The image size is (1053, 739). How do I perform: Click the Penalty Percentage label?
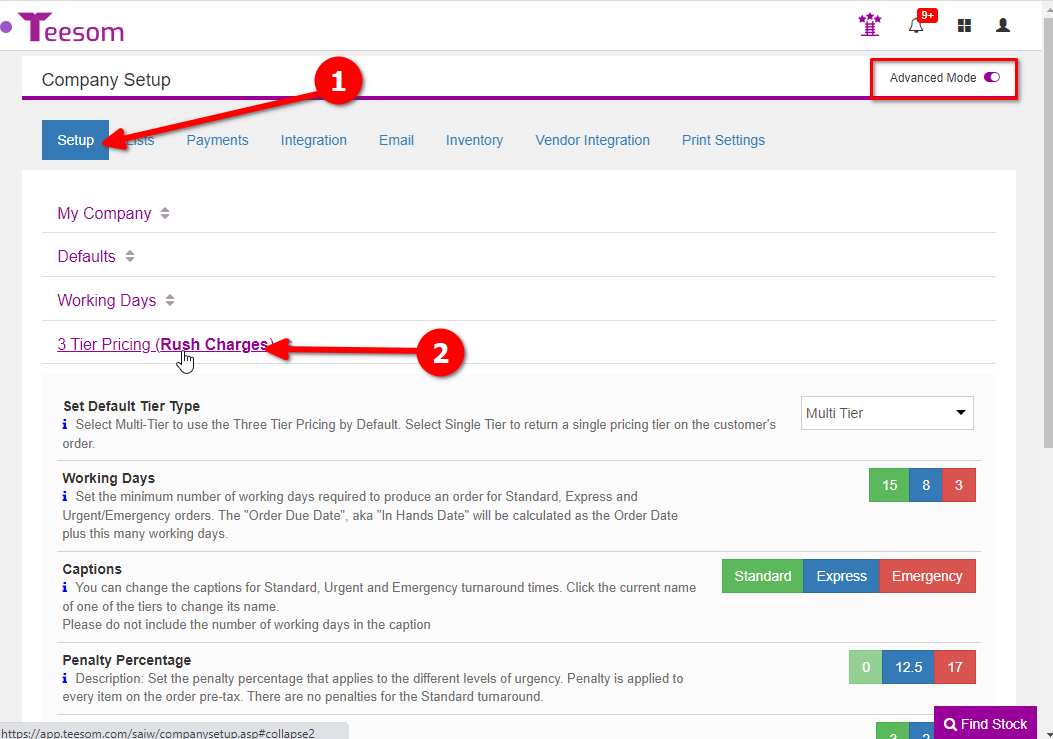(x=127, y=660)
